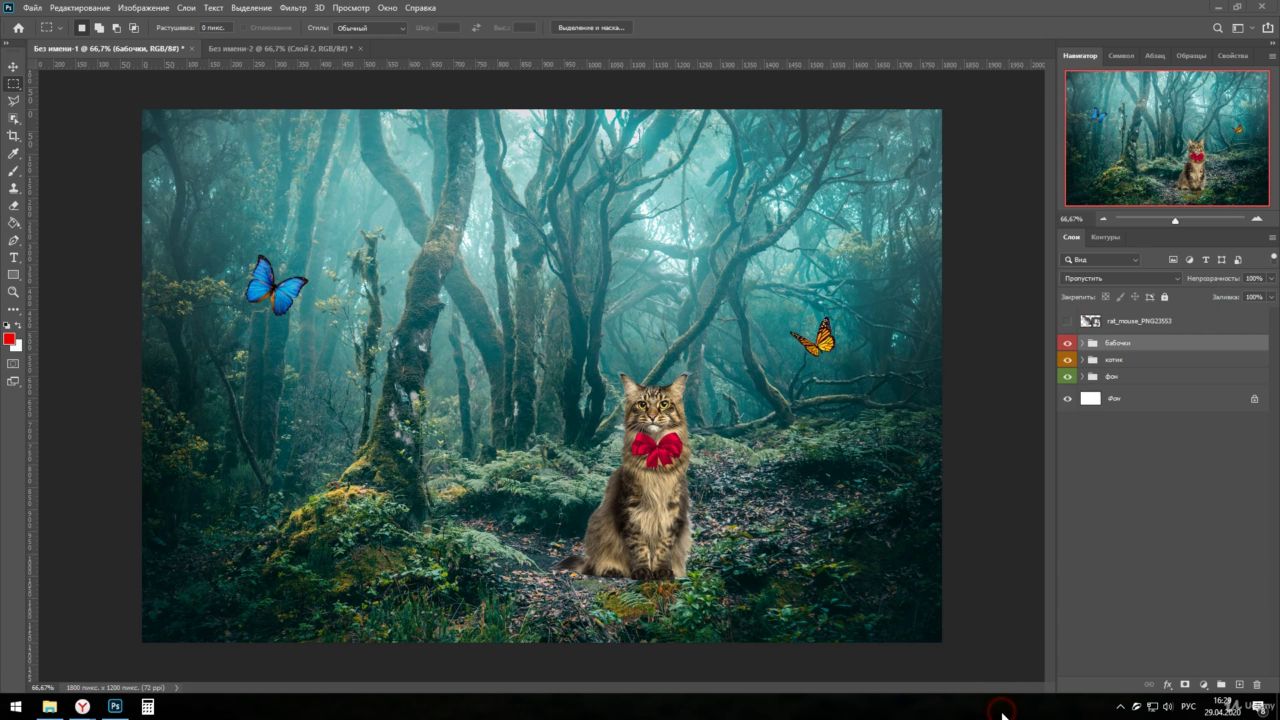This screenshot has width=1280, height=720.
Task: Open the Выделение menu
Action: [x=250, y=8]
